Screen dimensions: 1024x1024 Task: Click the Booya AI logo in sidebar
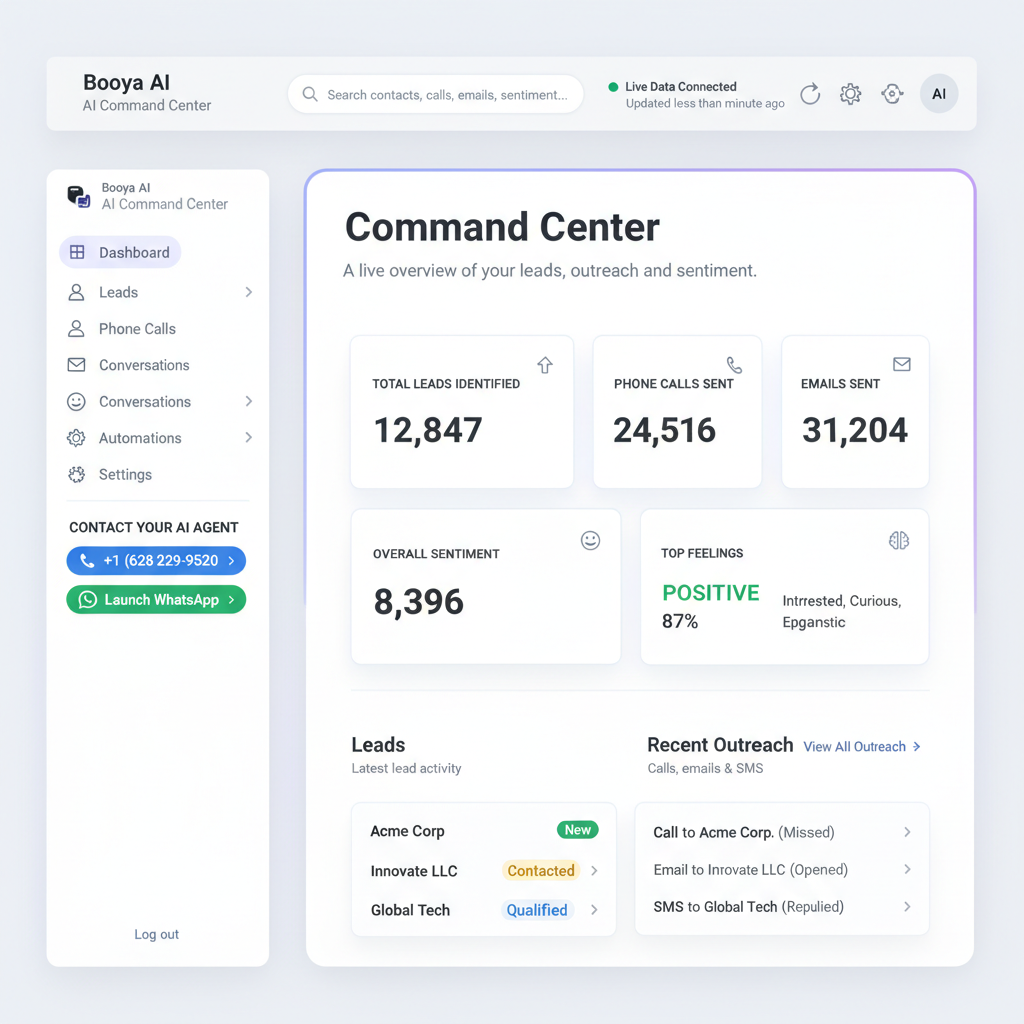tap(79, 196)
